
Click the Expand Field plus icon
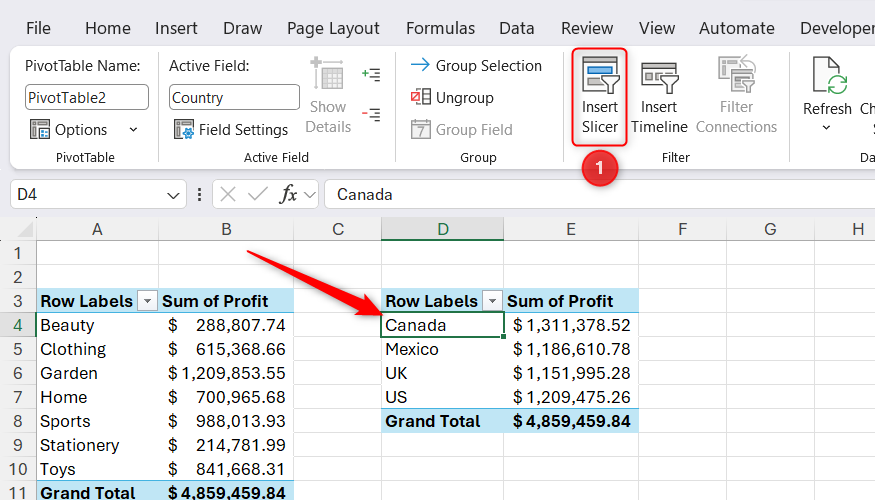click(x=371, y=74)
